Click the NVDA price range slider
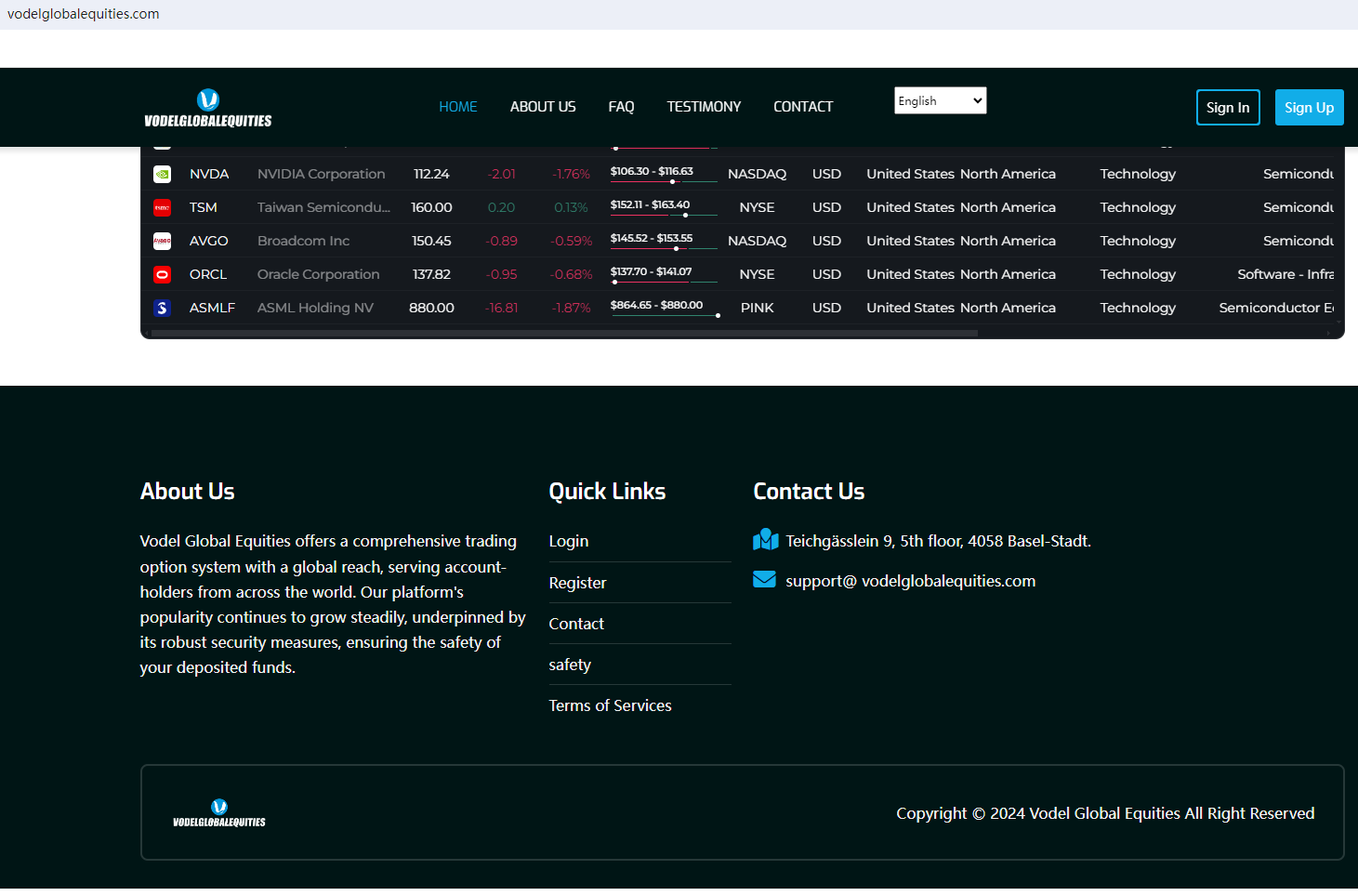 tap(664, 181)
